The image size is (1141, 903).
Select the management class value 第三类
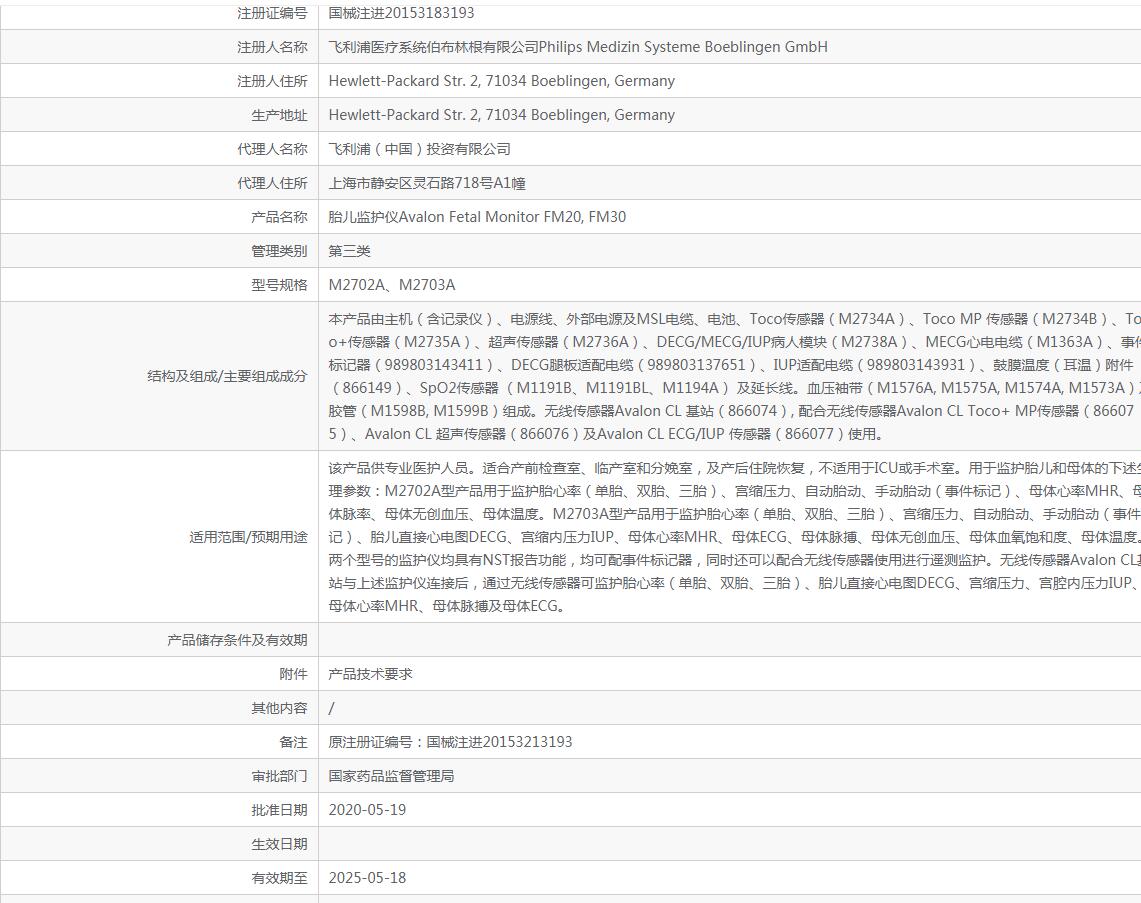coord(349,251)
